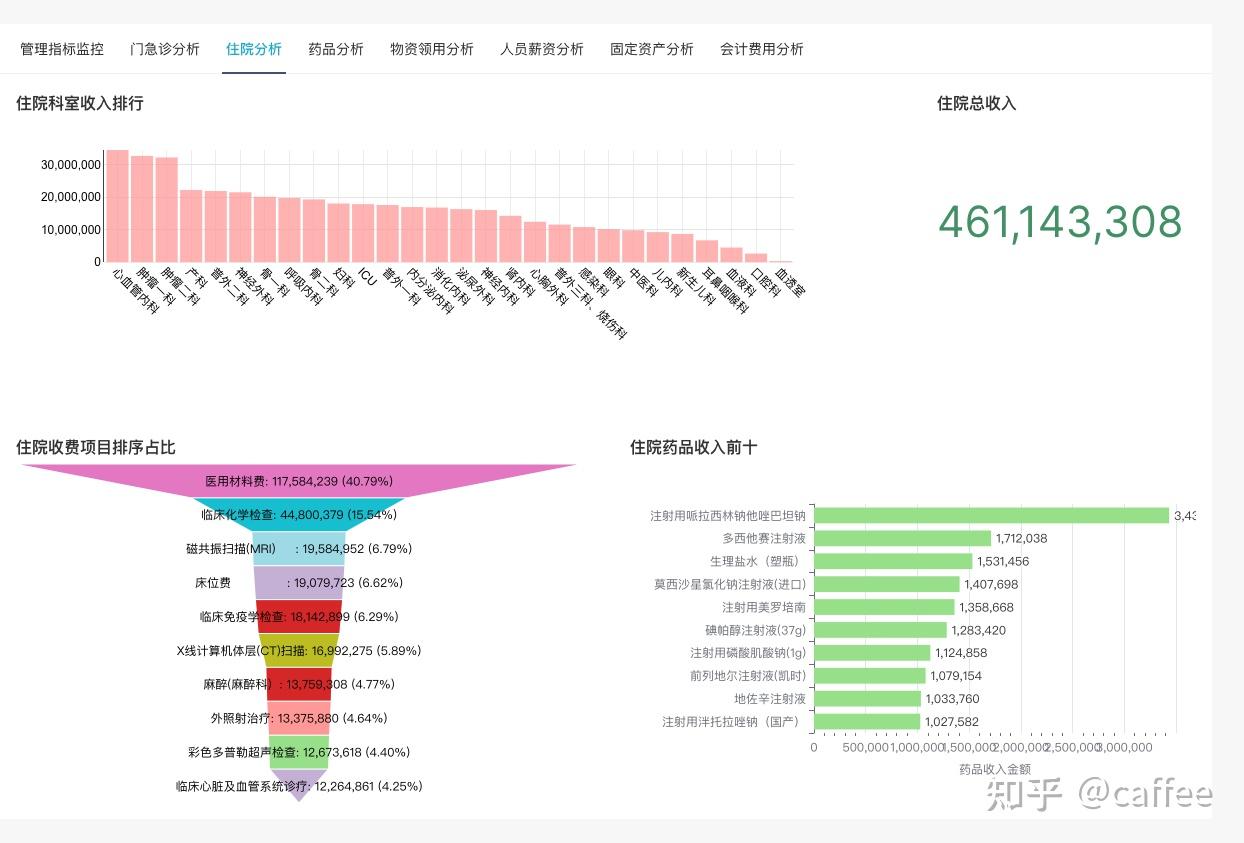This screenshot has width=1244, height=843.
Task: Open the 人员薪资分析 tab
Action: 542,48
